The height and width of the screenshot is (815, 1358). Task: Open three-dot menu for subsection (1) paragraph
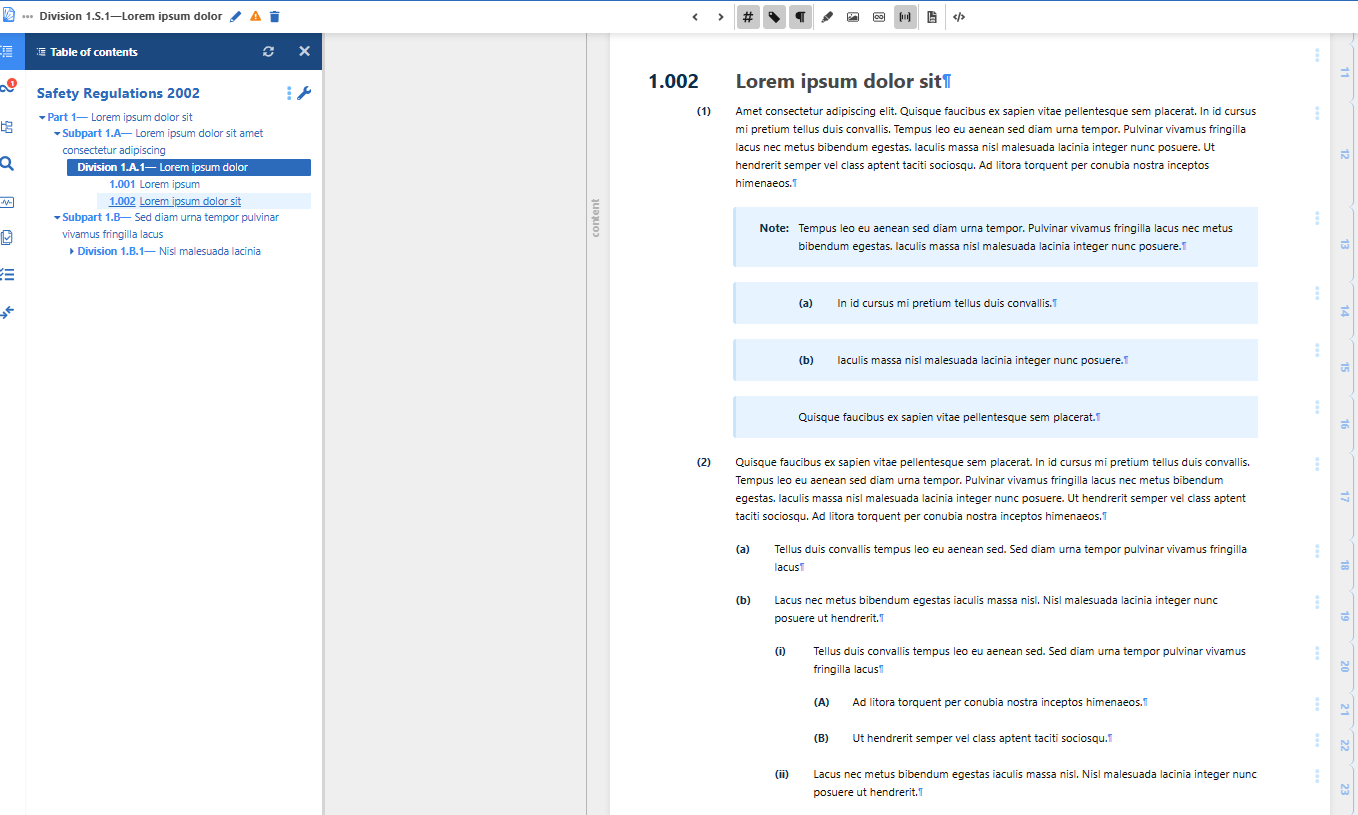[1317, 114]
